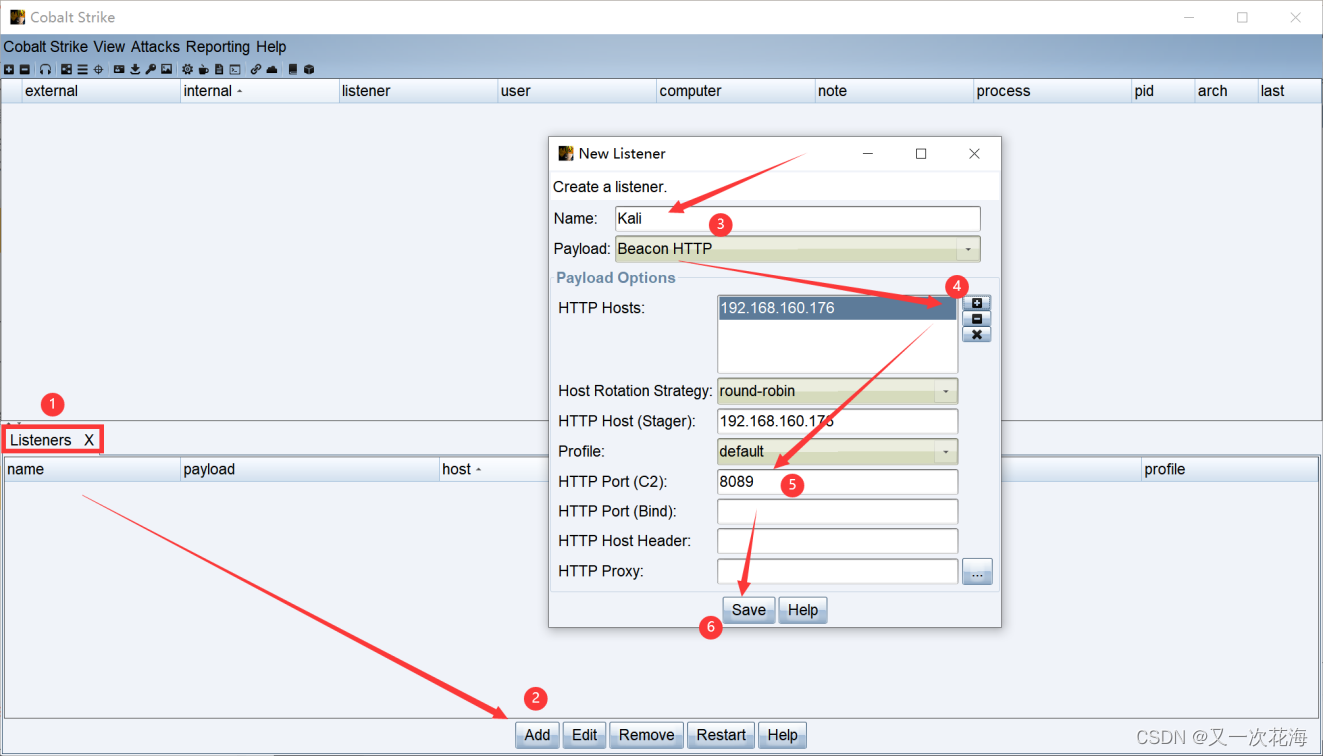Sort listeners by name column header
The image size is (1323, 756).
point(92,469)
